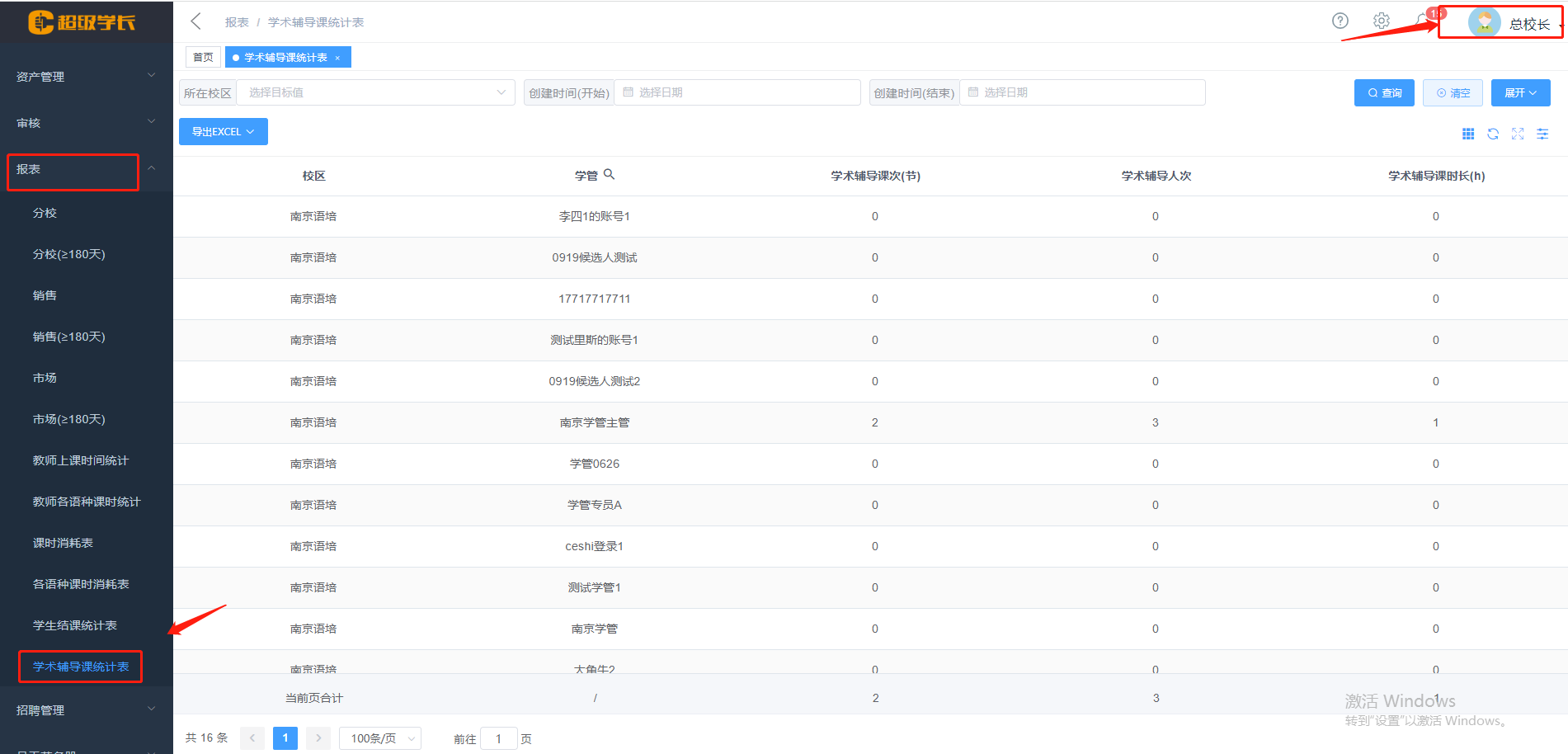Open the 100条/页 page size dropdown

(x=380, y=738)
